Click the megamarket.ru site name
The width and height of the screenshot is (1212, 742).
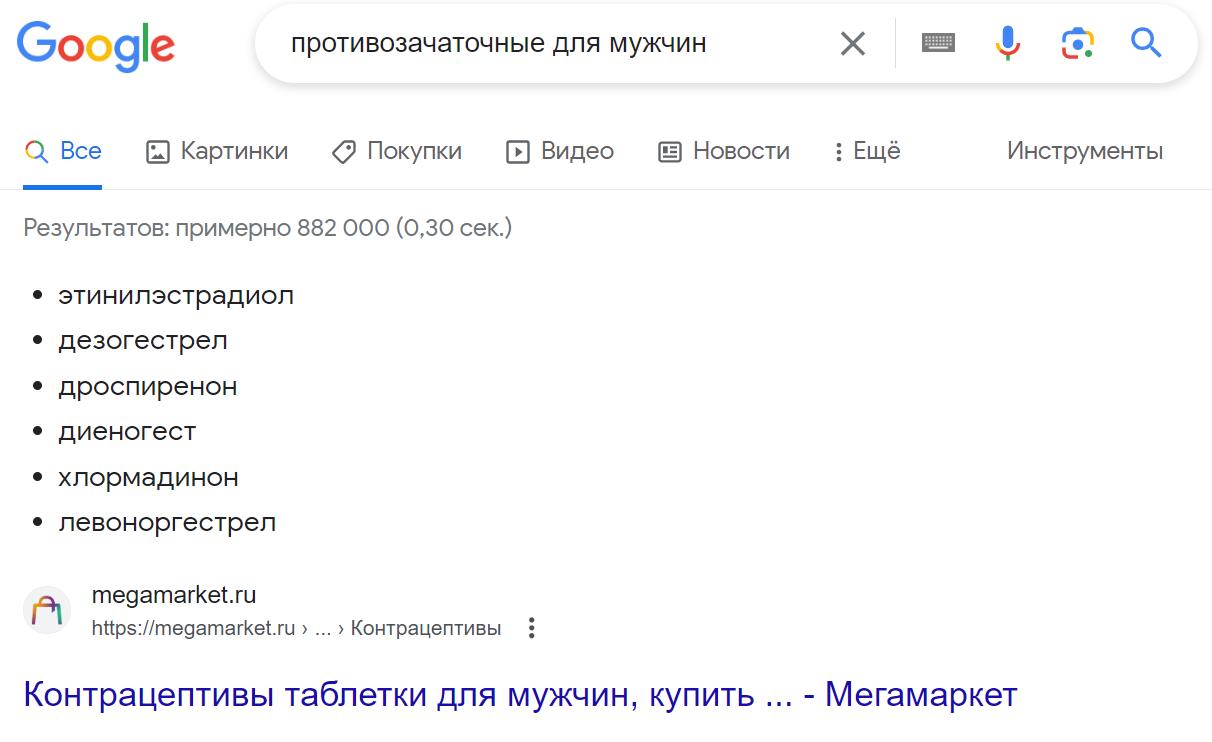(x=173, y=595)
